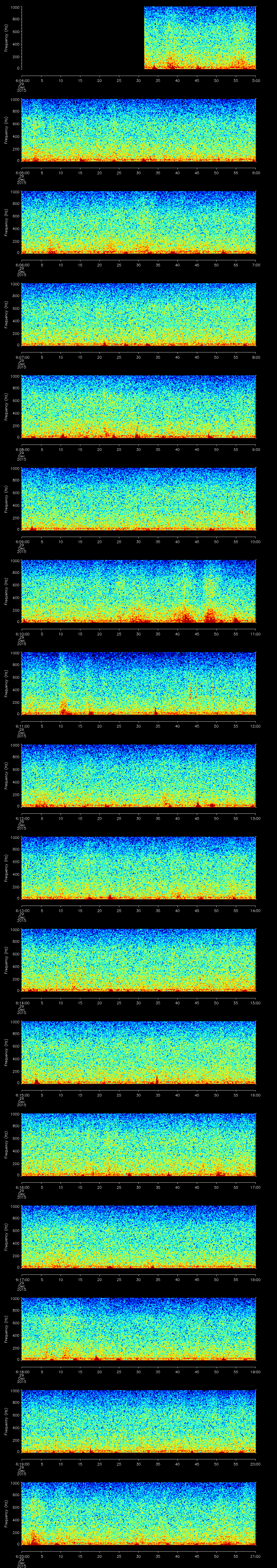The height and width of the screenshot is (1568, 277).
Task: Click the 16:00 end time label
Action: tap(255, 1095)
